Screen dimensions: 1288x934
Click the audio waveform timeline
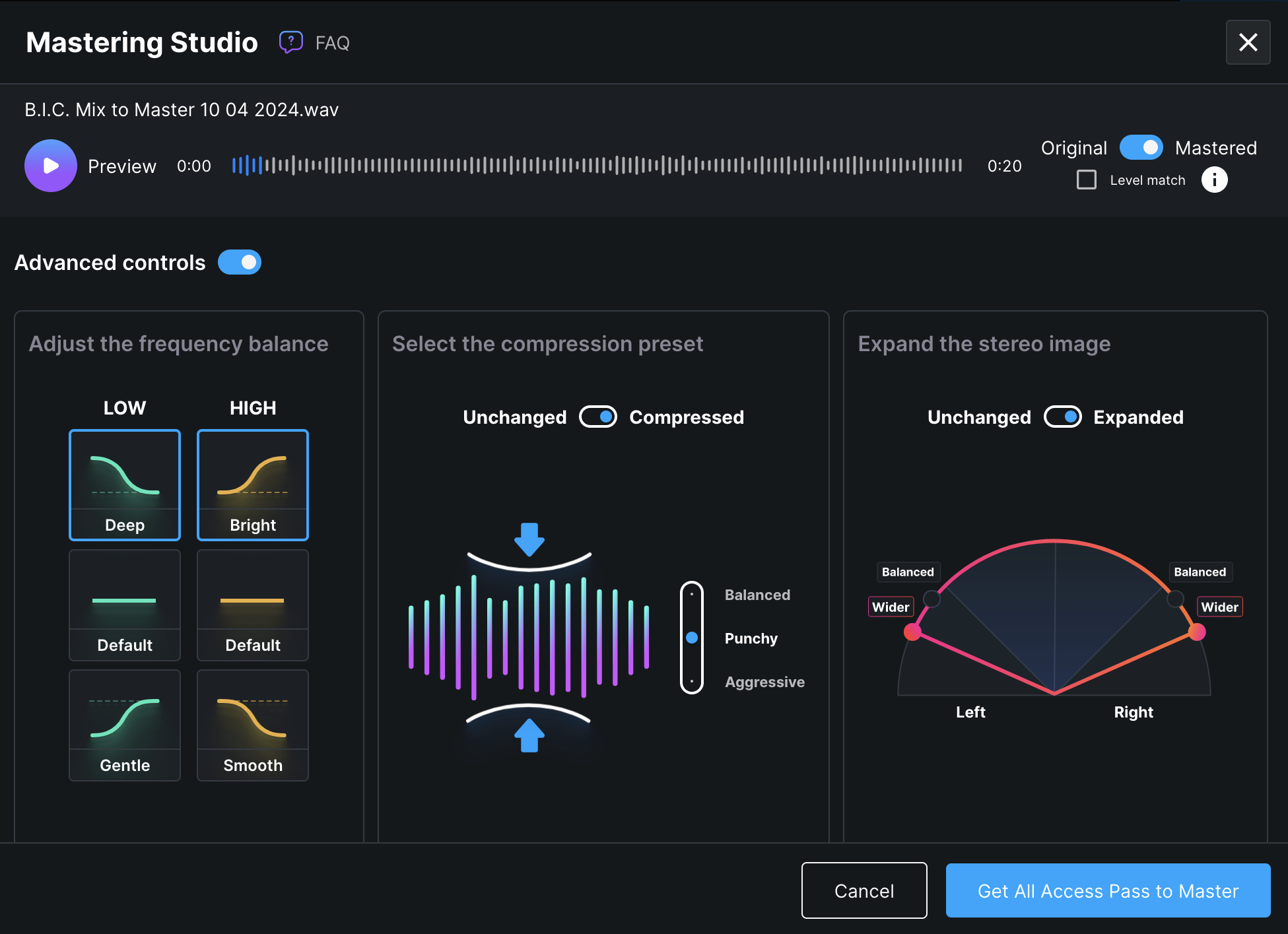tap(597, 165)
